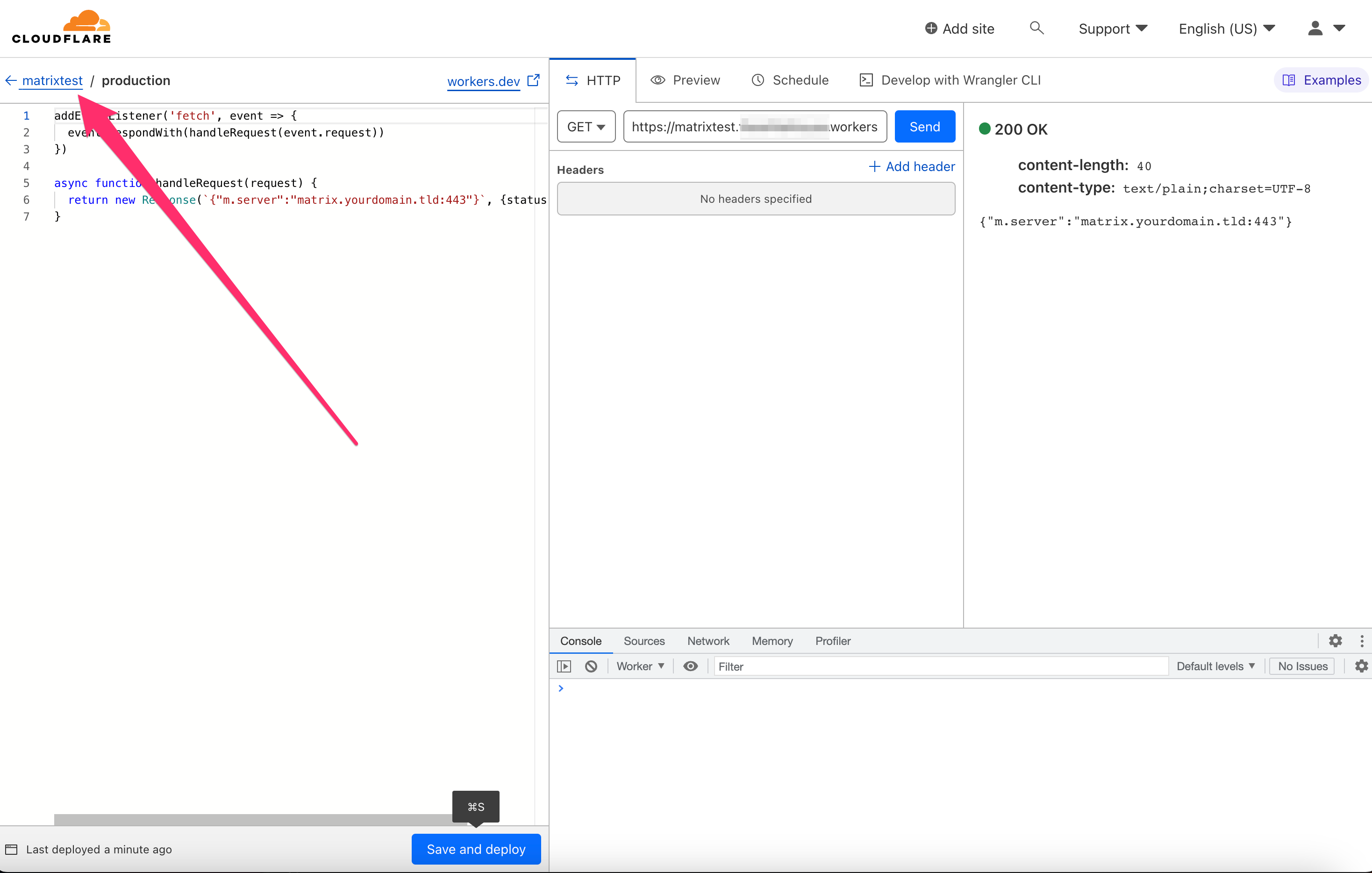Open the search magnifier icon
This screenshot has height=873, width=1372.
[x=1036, y=28]
